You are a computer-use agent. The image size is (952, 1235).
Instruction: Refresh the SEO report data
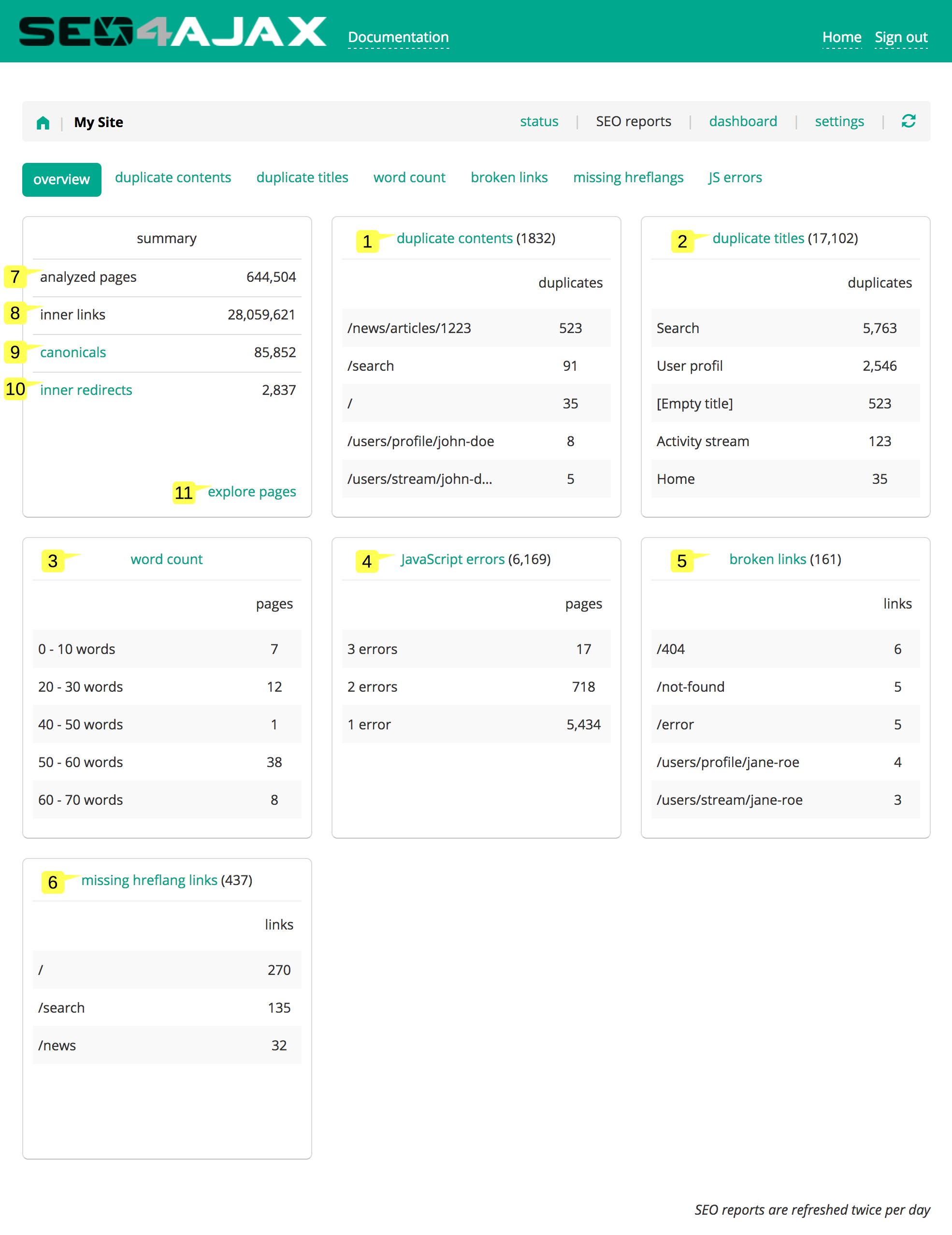[x=909, y=121]
